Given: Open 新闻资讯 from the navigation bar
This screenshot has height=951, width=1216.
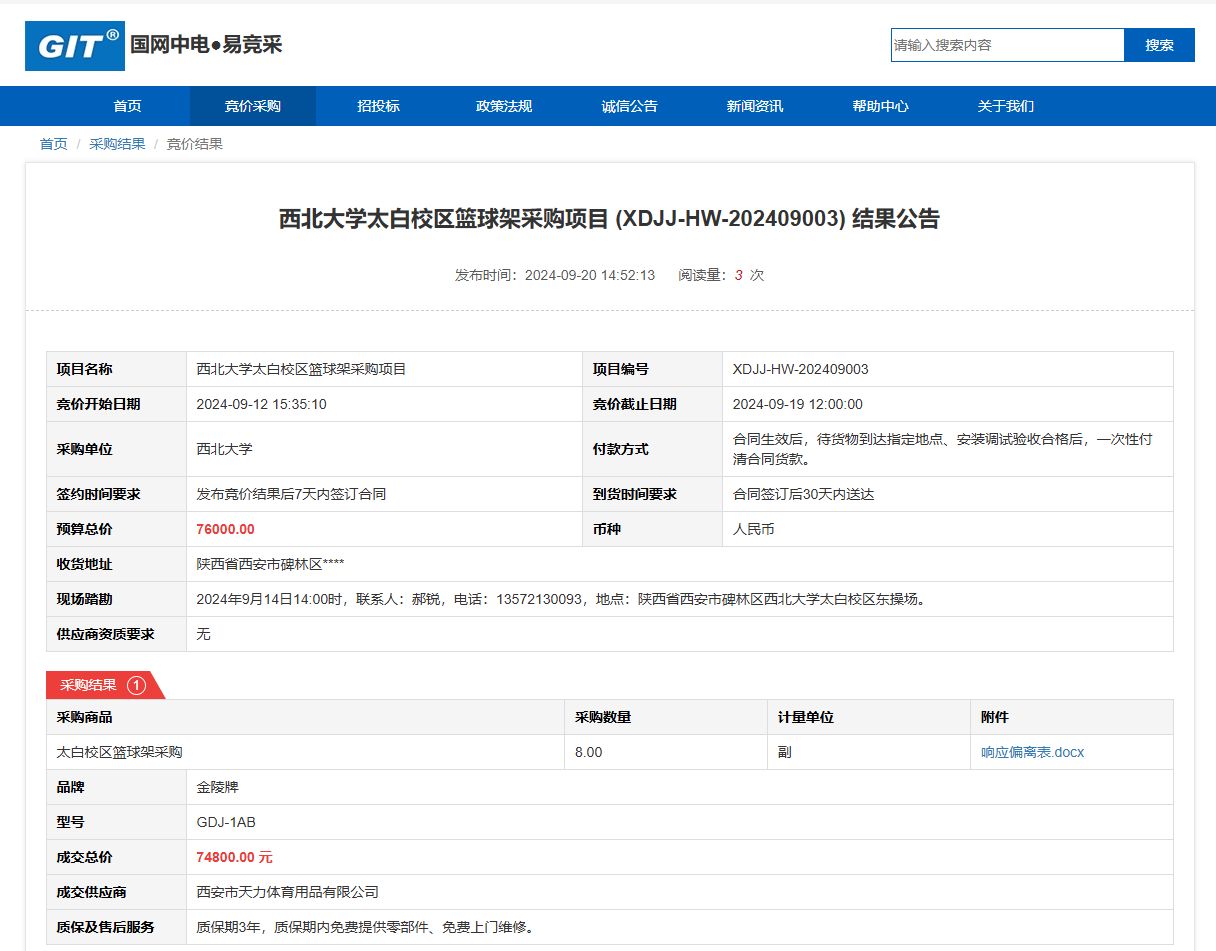Looking at the screenshot, I should click(x=754, y=106).
